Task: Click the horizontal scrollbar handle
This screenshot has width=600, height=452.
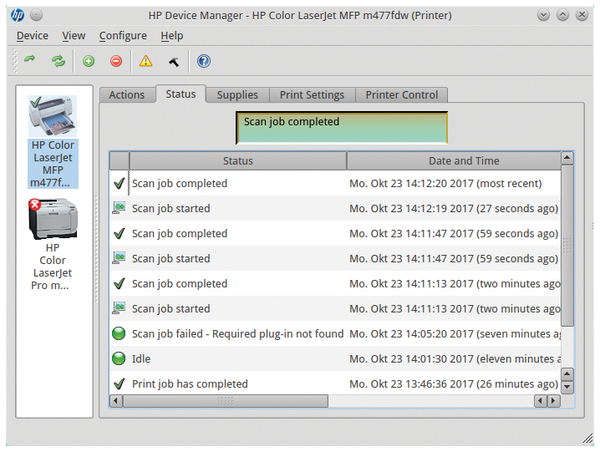Action: 225,401
